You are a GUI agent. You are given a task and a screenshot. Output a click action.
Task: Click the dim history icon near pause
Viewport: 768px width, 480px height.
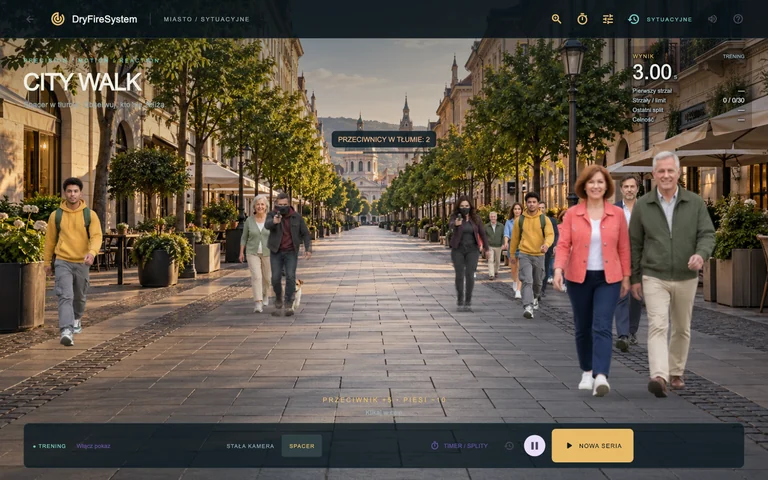[x=509, y=446]
